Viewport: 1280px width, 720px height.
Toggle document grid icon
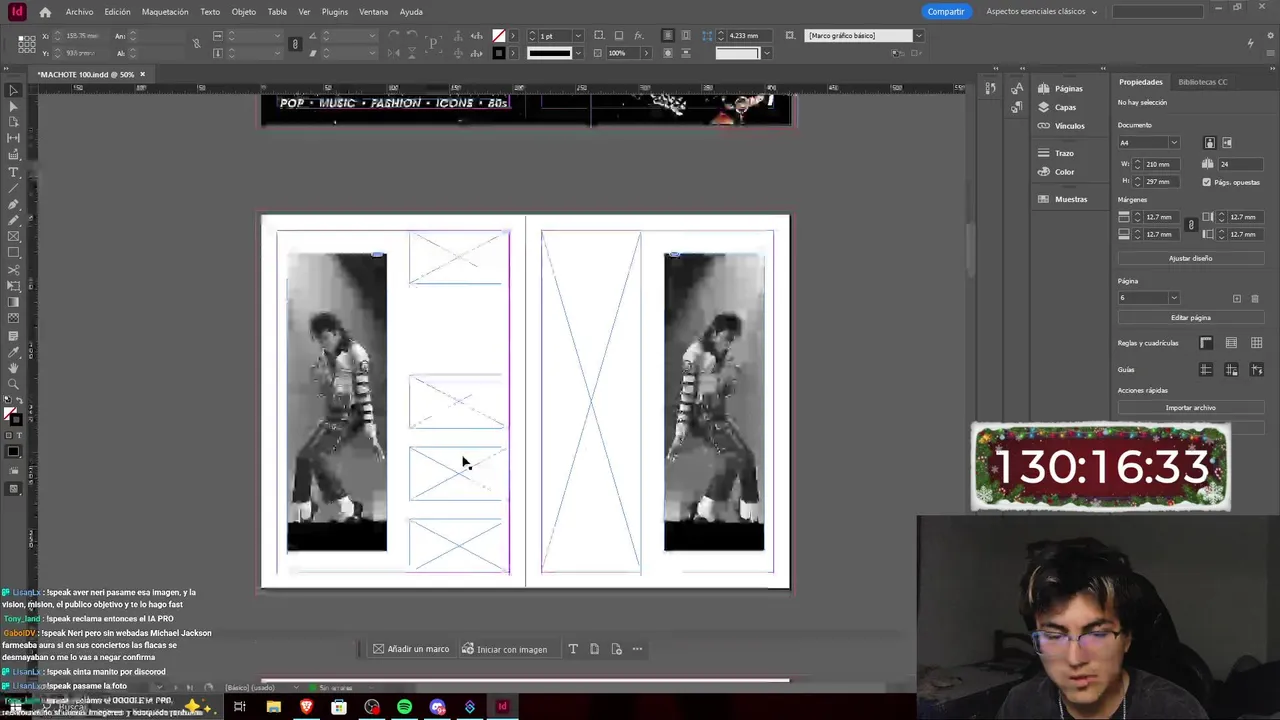point(1256,343)
